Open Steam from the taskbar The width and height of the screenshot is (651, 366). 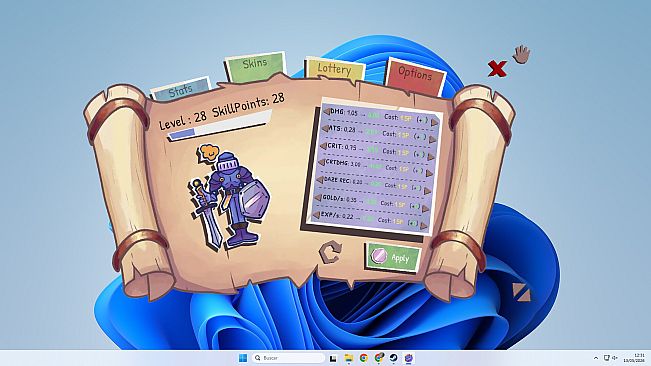(393, 358)
